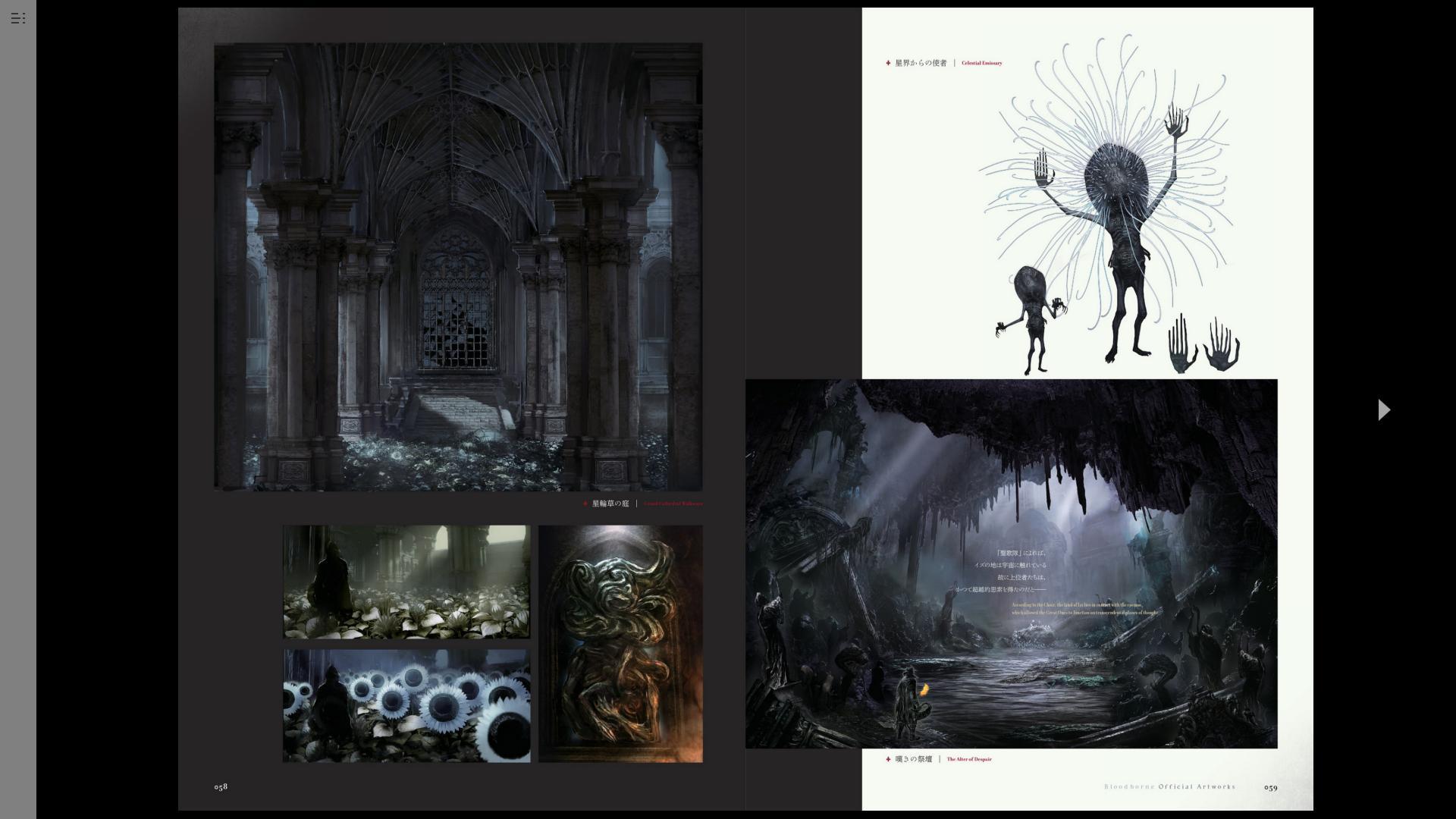
Task: Click the Bloodborne Official Artworks footer text
Action: point(1169,787)
